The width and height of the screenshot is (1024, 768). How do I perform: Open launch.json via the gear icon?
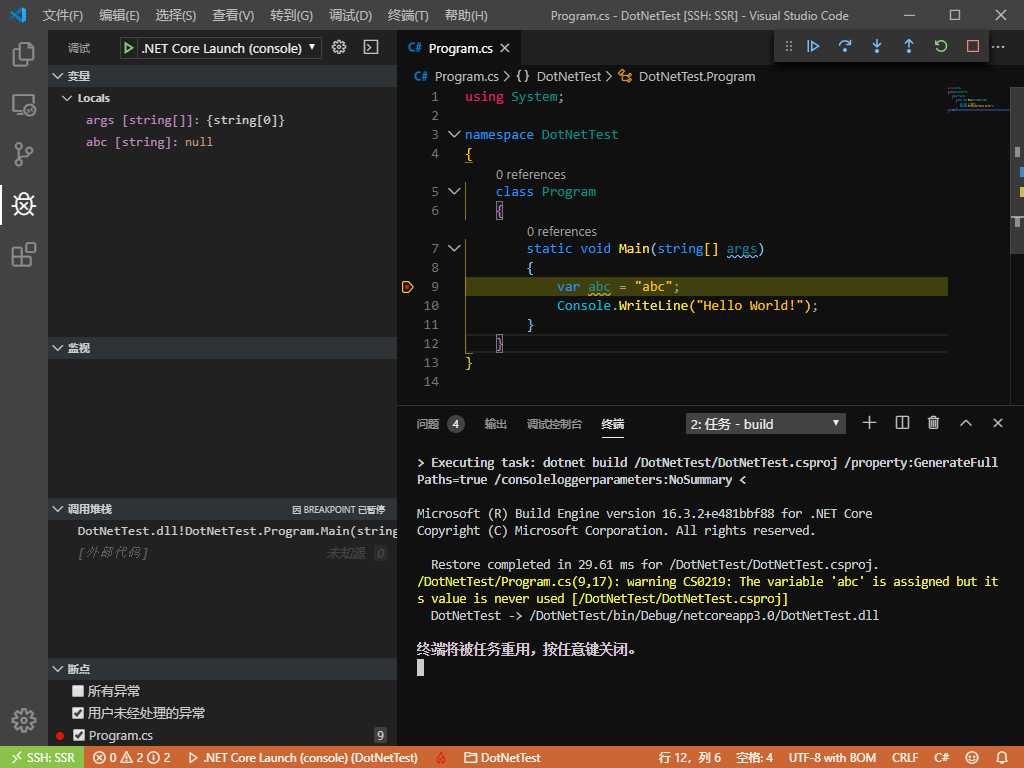(339, 47)
